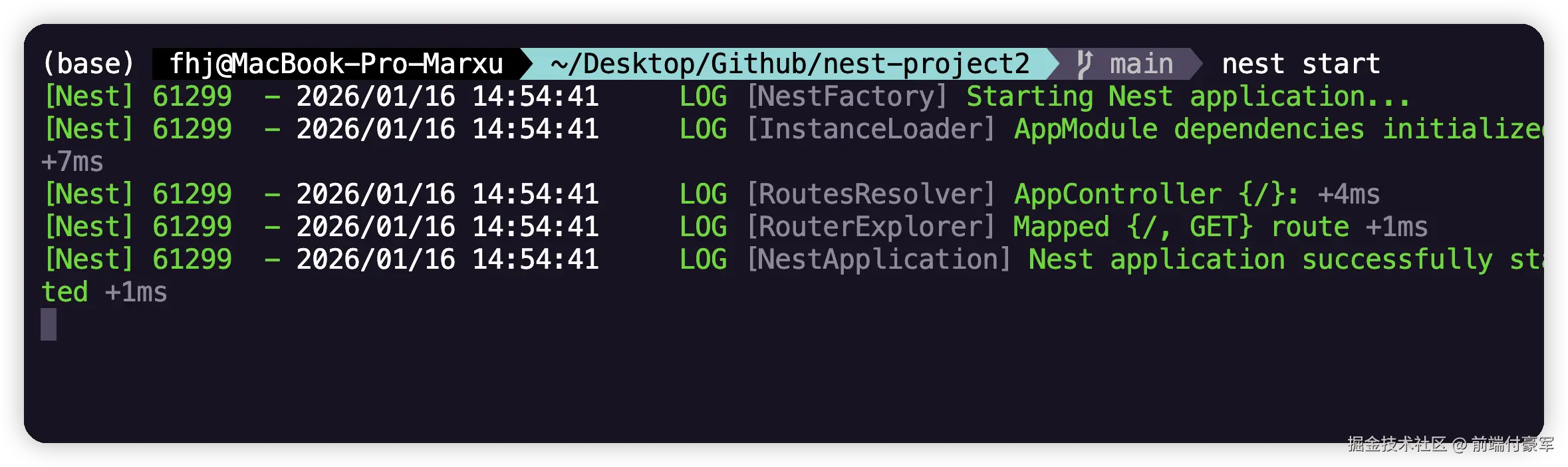Viewport: 1568px width, 467px height.
Task: Click the +4ms timing text
Action: pyautogui.click(x=1349, y=194)
